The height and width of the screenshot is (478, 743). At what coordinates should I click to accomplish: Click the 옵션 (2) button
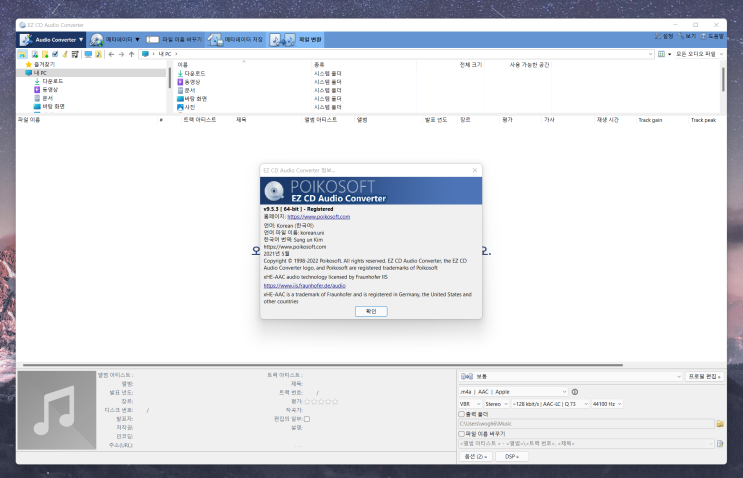(x=476, y=456)
